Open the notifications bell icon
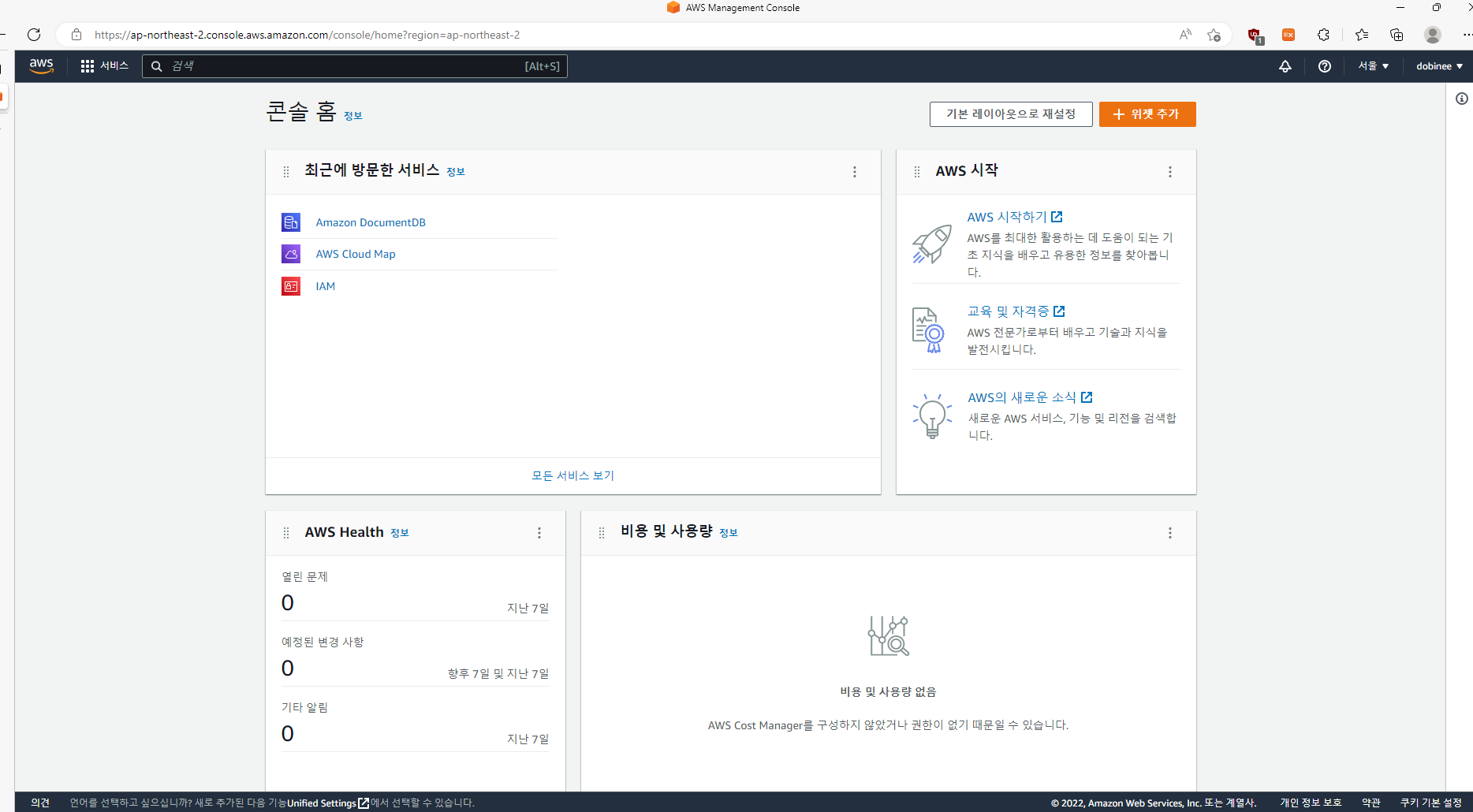Viewport: 1473px width, 812px height. pos(1285,66)
